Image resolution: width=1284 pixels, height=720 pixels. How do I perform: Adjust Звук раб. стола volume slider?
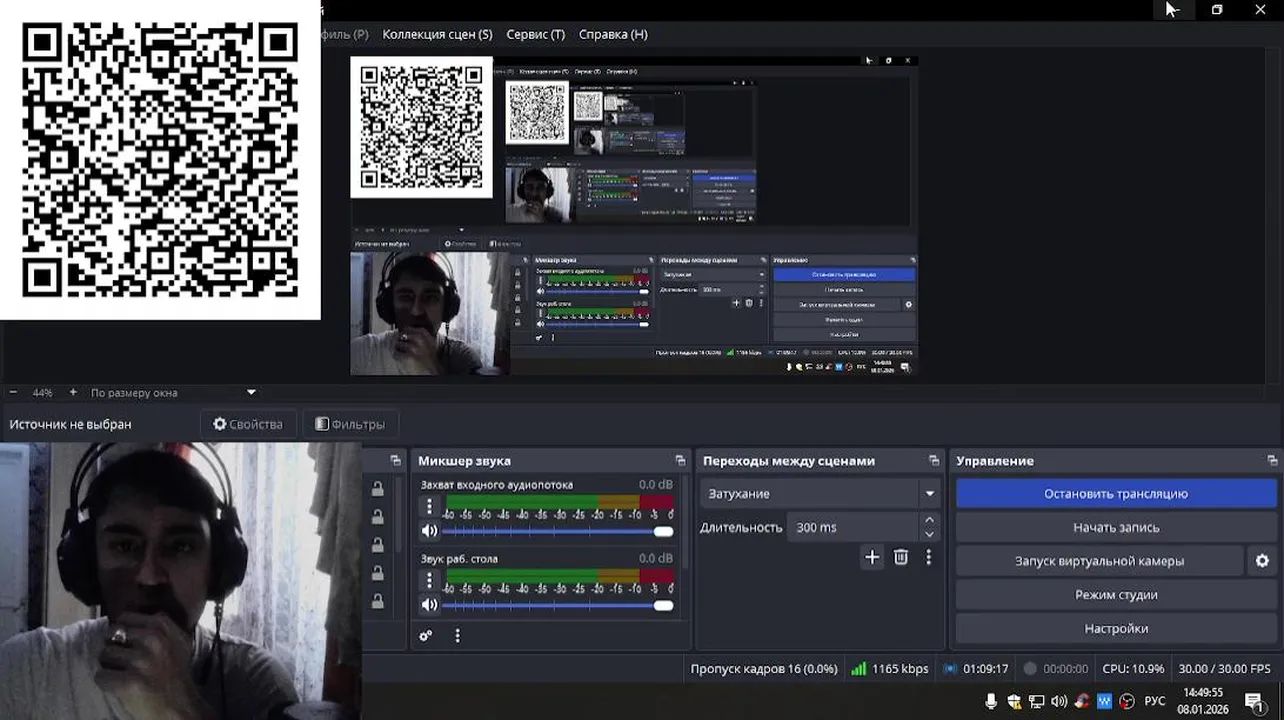click(558, 605)
